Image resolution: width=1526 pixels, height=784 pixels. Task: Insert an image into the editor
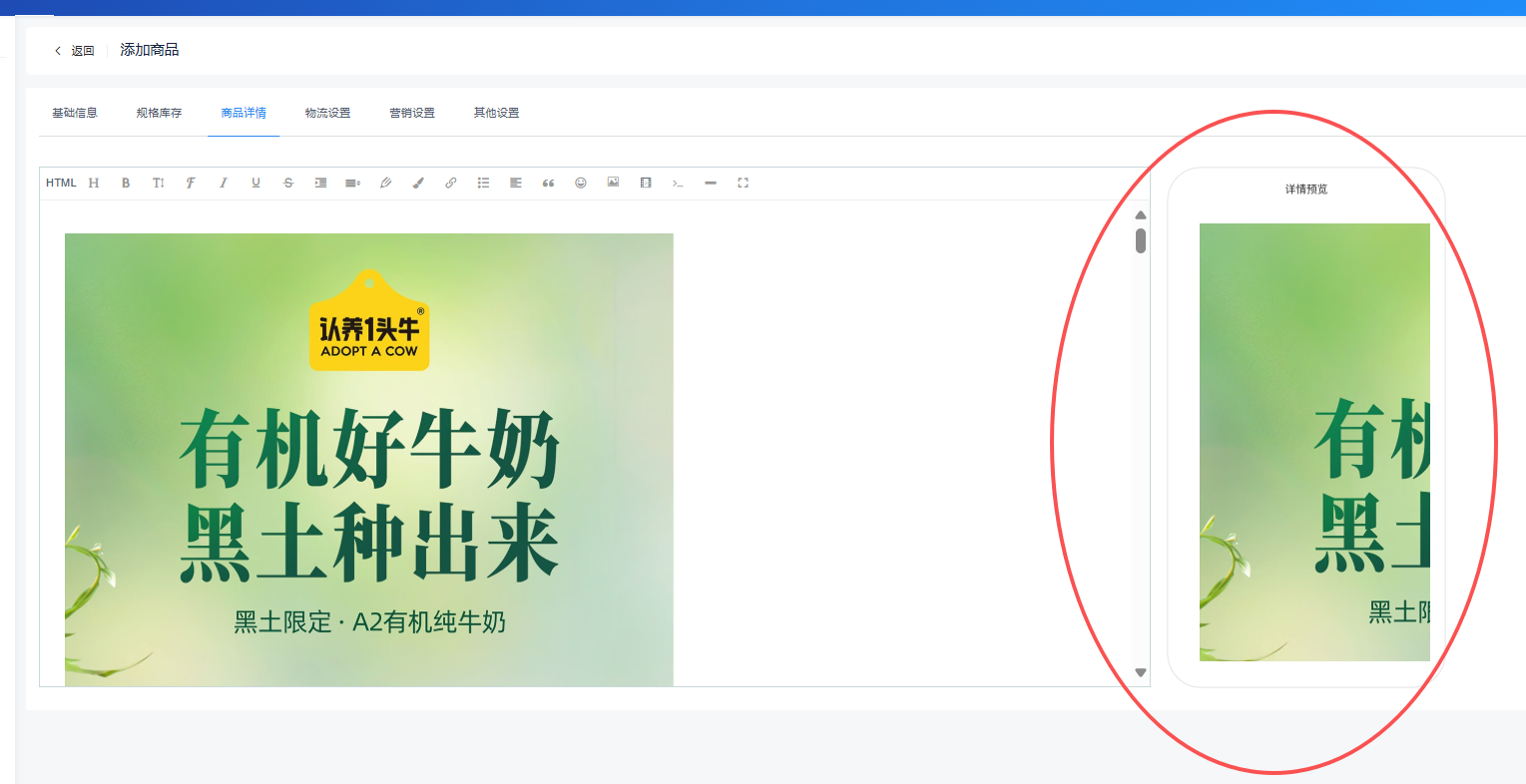click(x=613, y=183)
